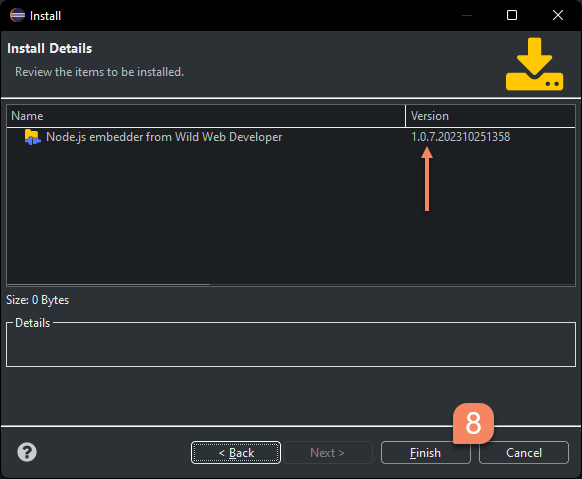Viewport: 582px width, 479px height.
Task: Click the grayed-out Next button
Action: (328, 453)
